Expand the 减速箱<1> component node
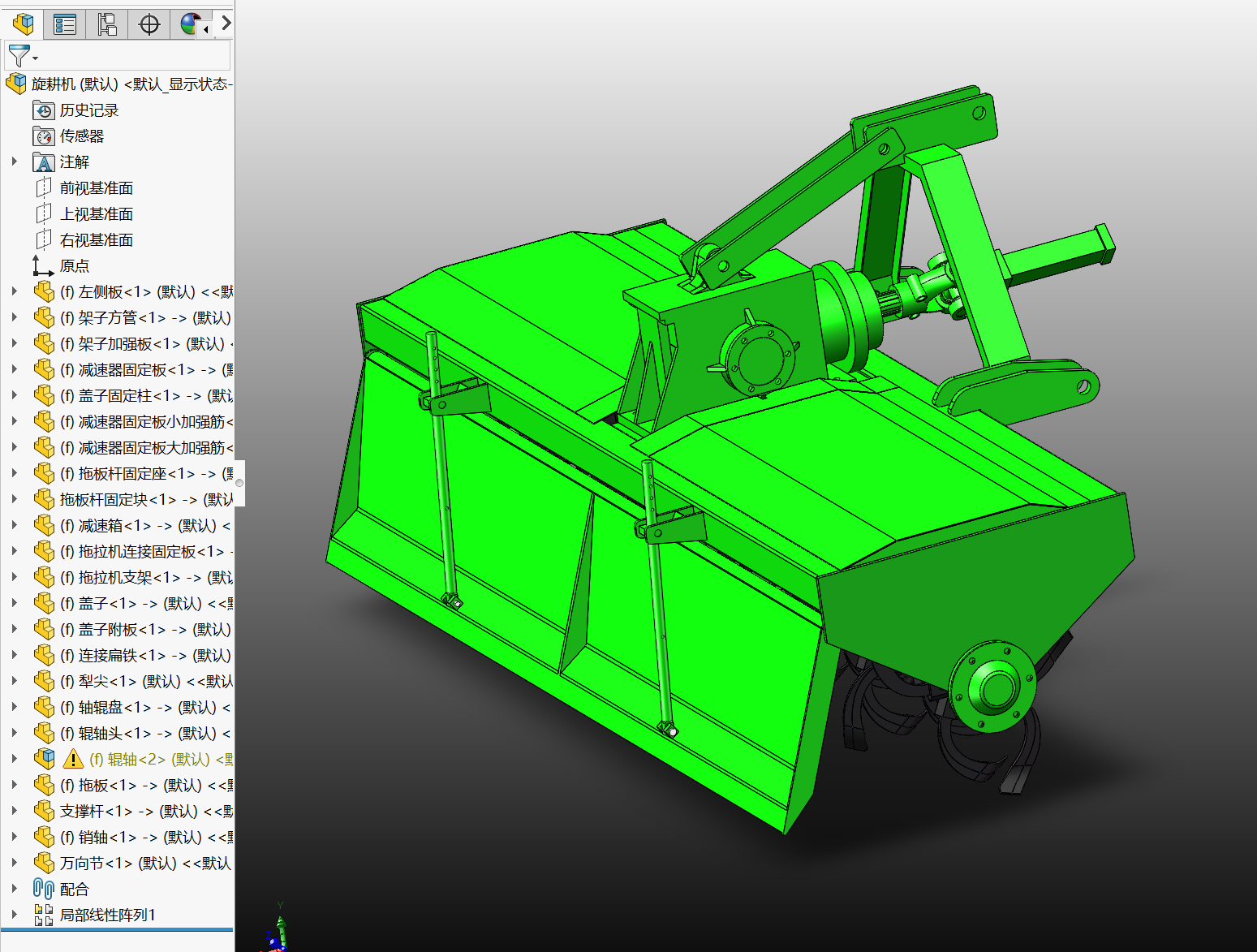Viewport: 1257px width, 952px height. (14, 525)
